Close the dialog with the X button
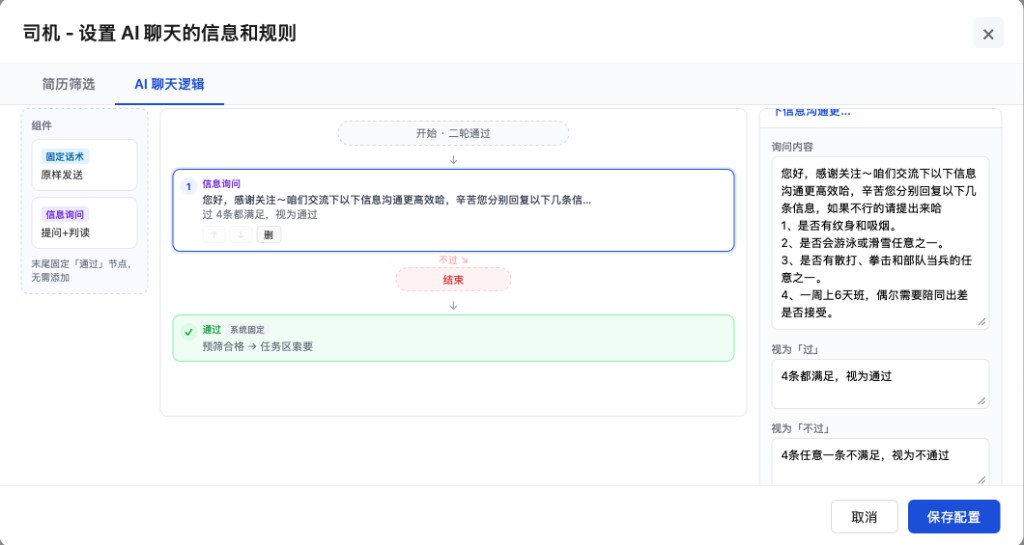 [988, 33]
